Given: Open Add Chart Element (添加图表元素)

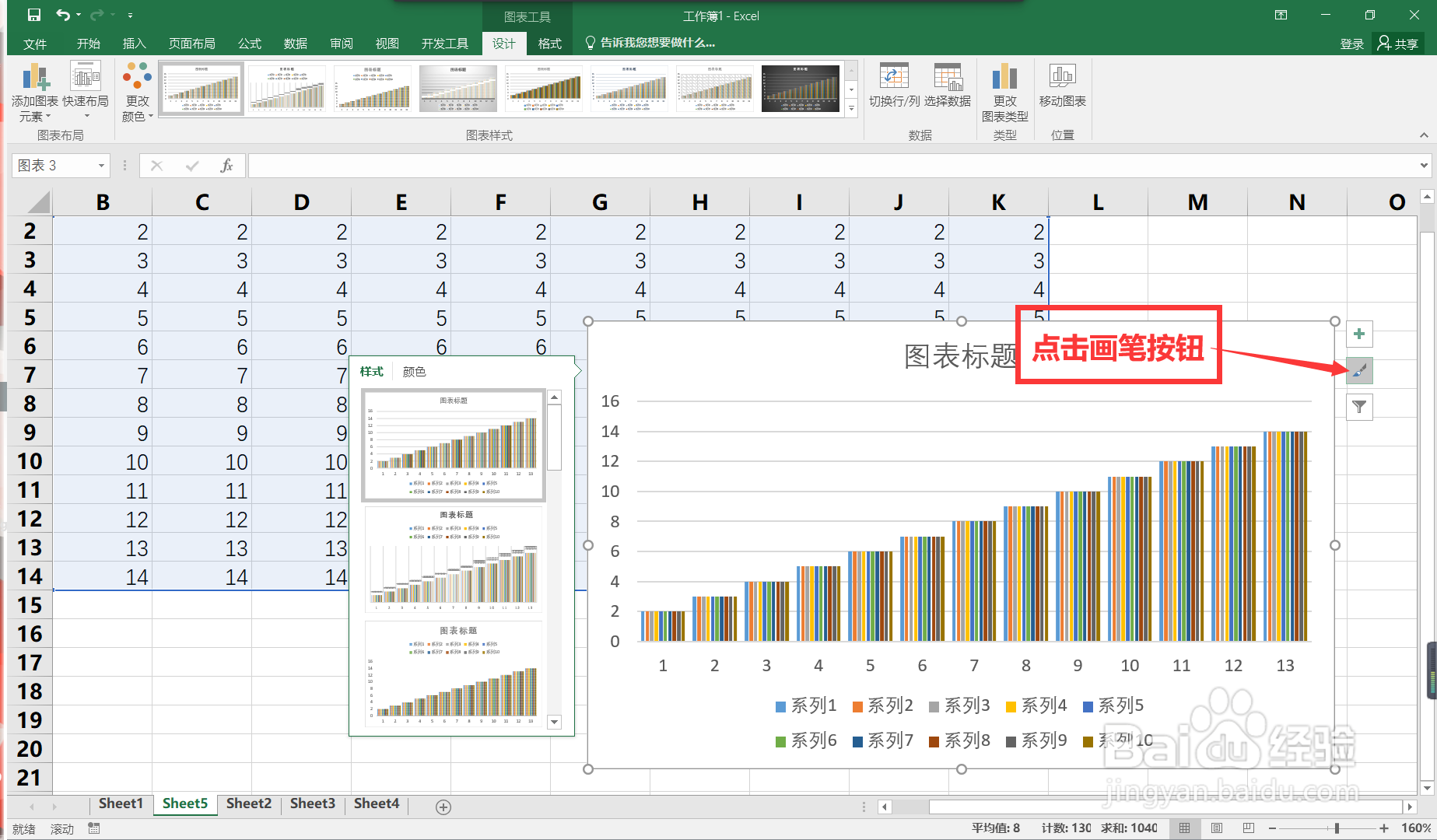Looking at the screenshot, I should [35, 92].
